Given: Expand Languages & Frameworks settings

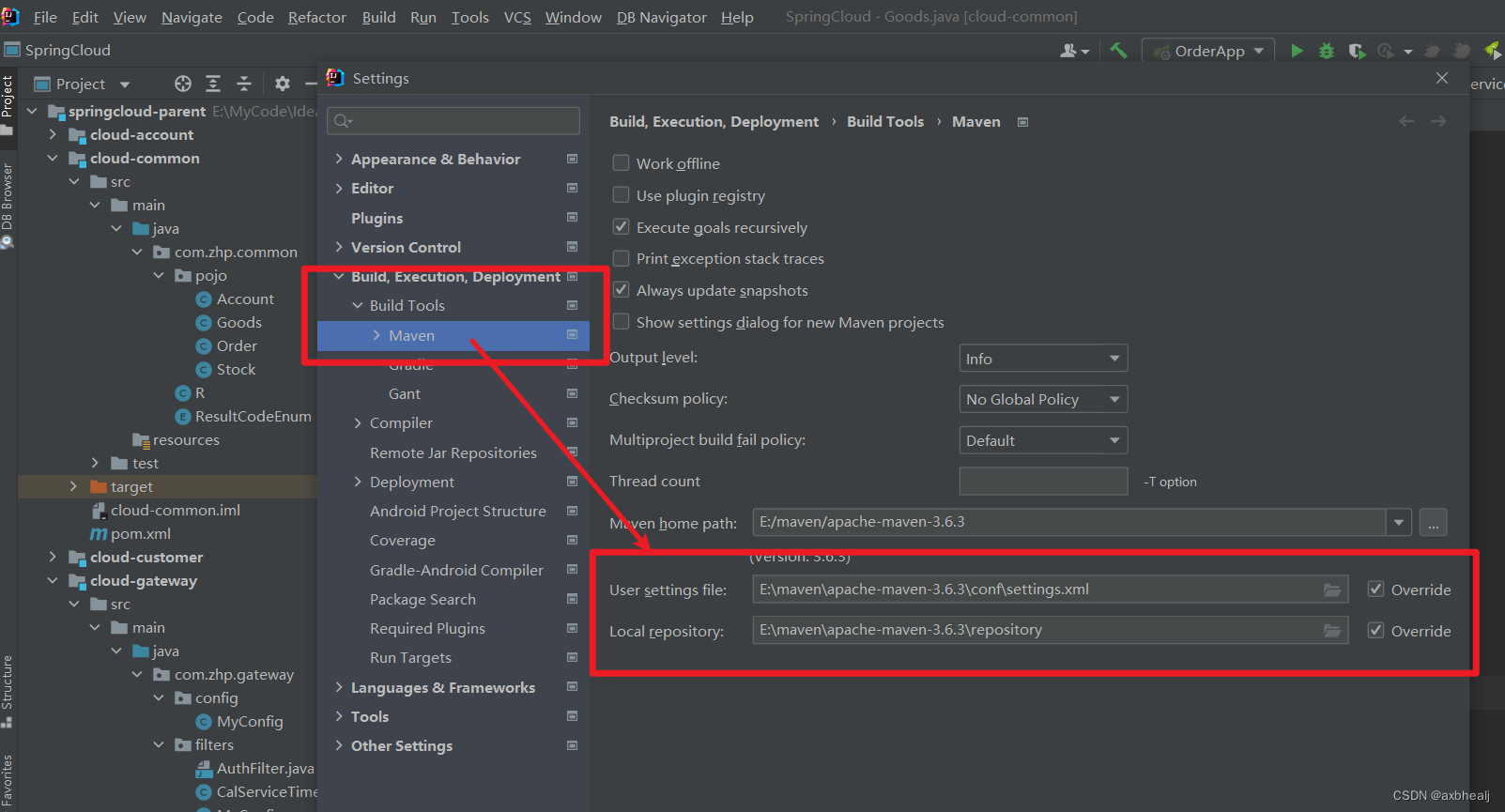Looking at the screenshot, I should click(x=339, y=687).
